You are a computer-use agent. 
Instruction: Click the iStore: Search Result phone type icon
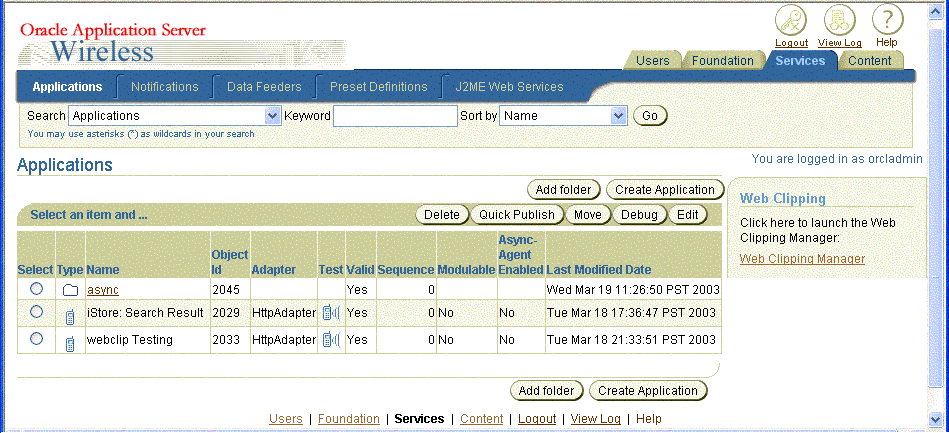(70, 316)
